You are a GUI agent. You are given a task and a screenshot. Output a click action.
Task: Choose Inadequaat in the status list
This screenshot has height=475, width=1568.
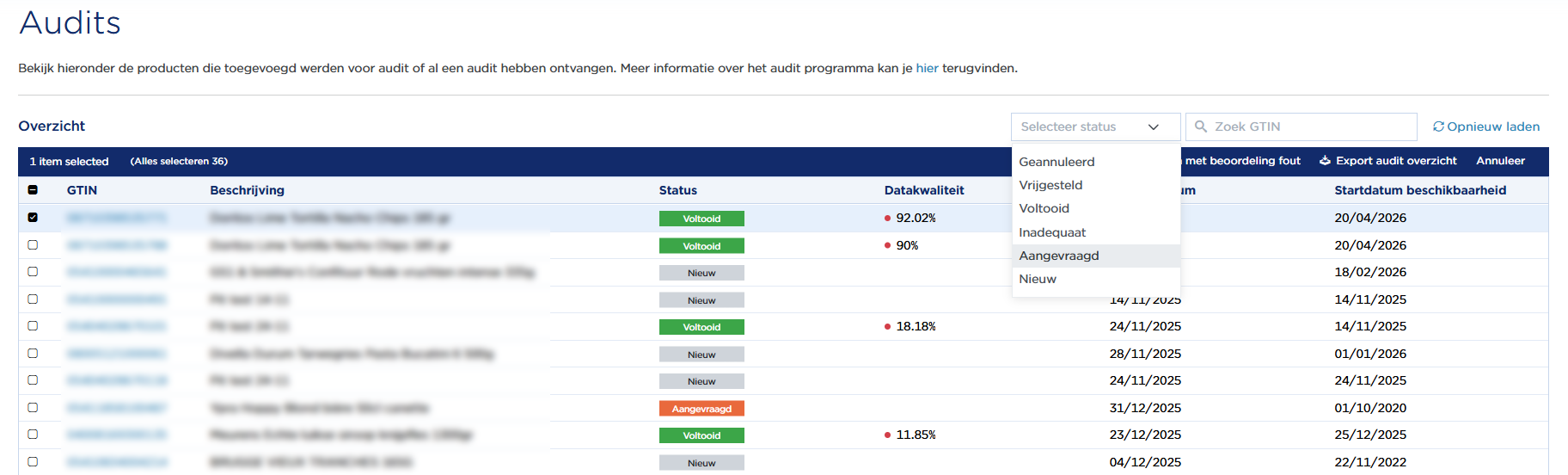(1096, 232)
